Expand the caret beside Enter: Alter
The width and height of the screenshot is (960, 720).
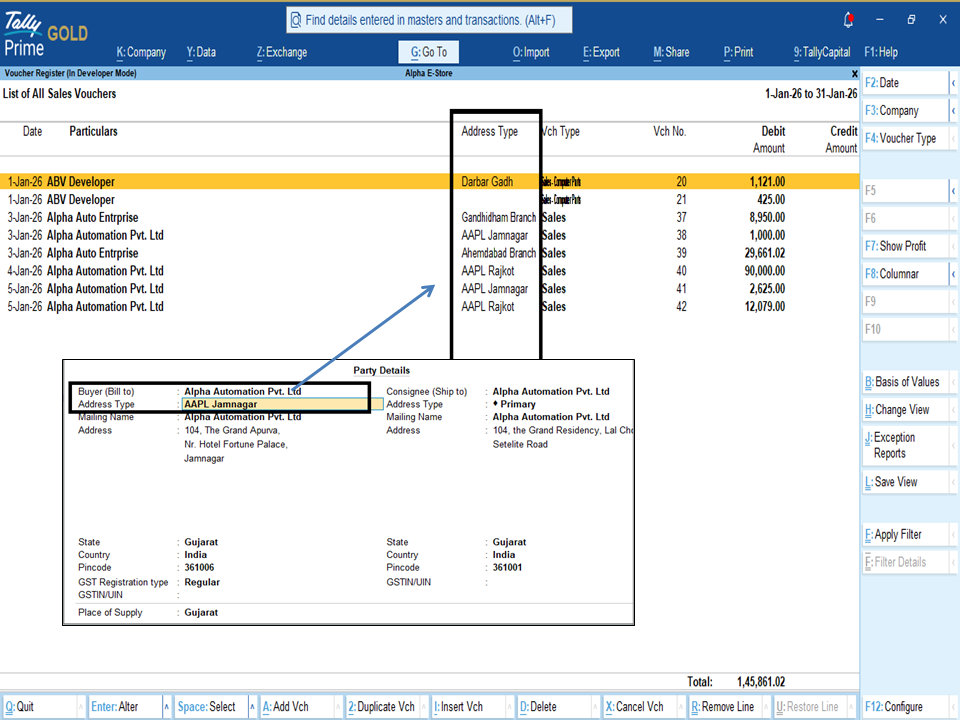(x=167, y=707)
